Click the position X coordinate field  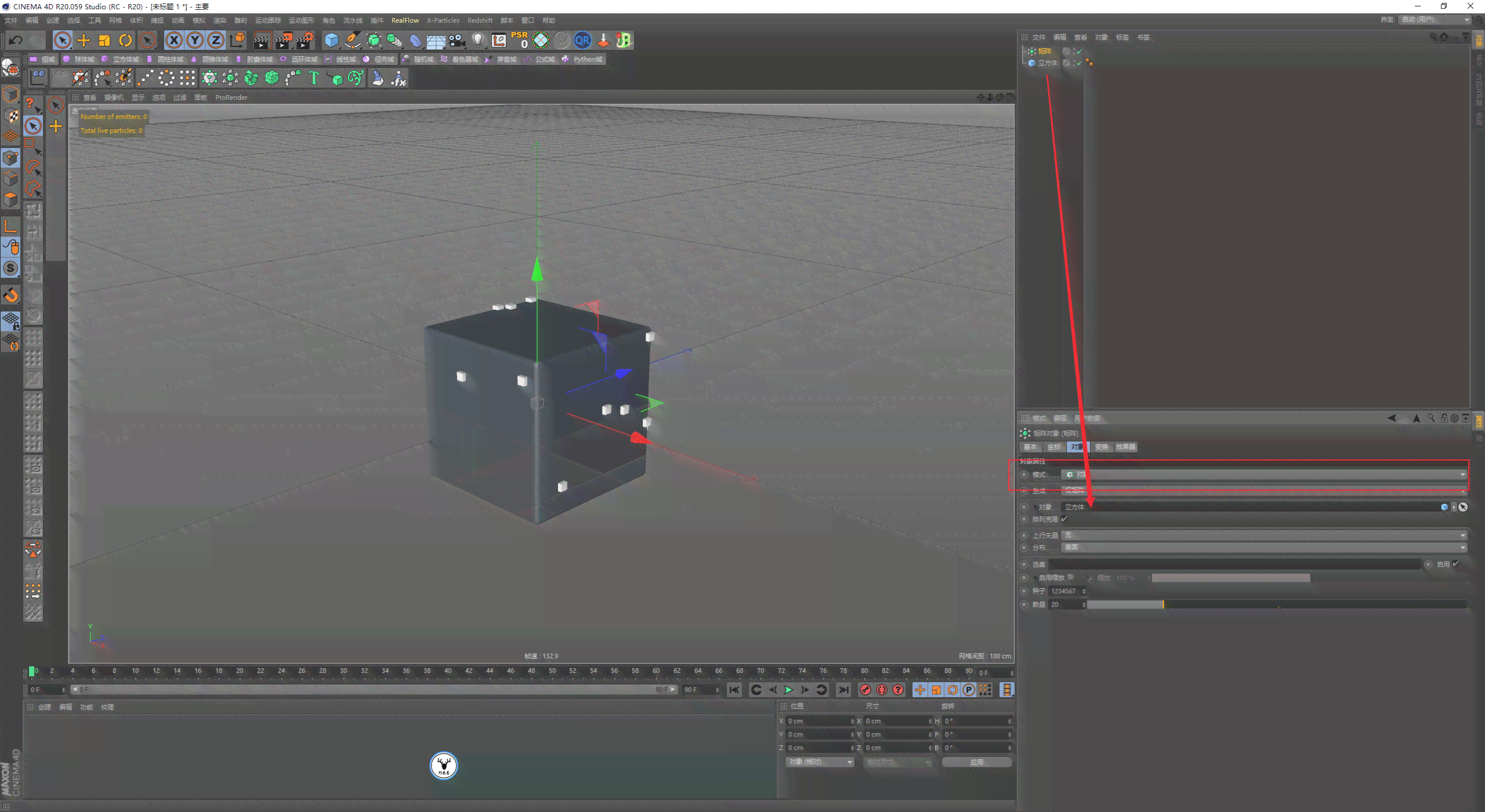pyautogui.click(x=820, y=721)
